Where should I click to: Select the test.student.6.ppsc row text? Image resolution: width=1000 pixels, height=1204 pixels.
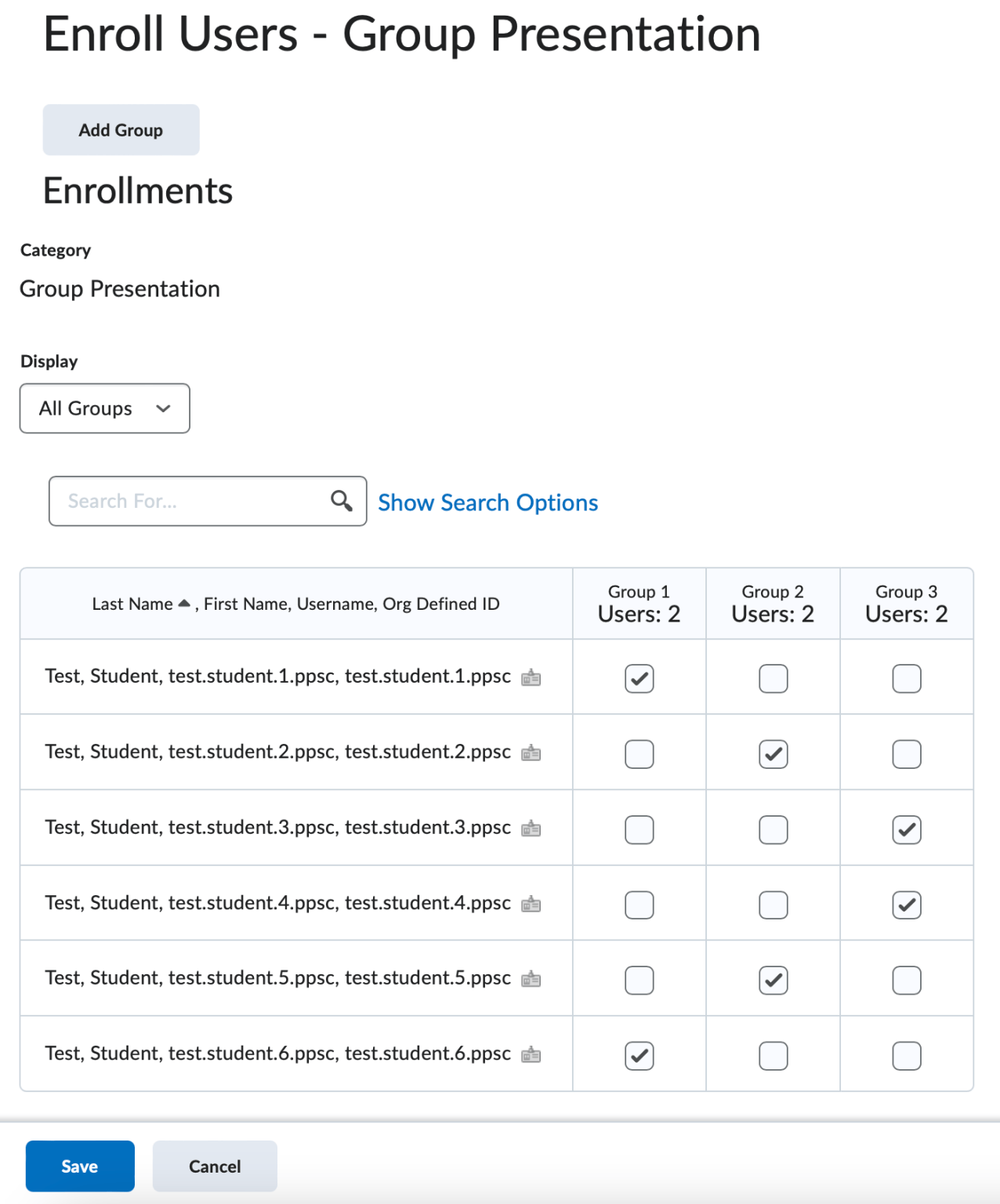pyautogui.click(x=278, y=1053)
